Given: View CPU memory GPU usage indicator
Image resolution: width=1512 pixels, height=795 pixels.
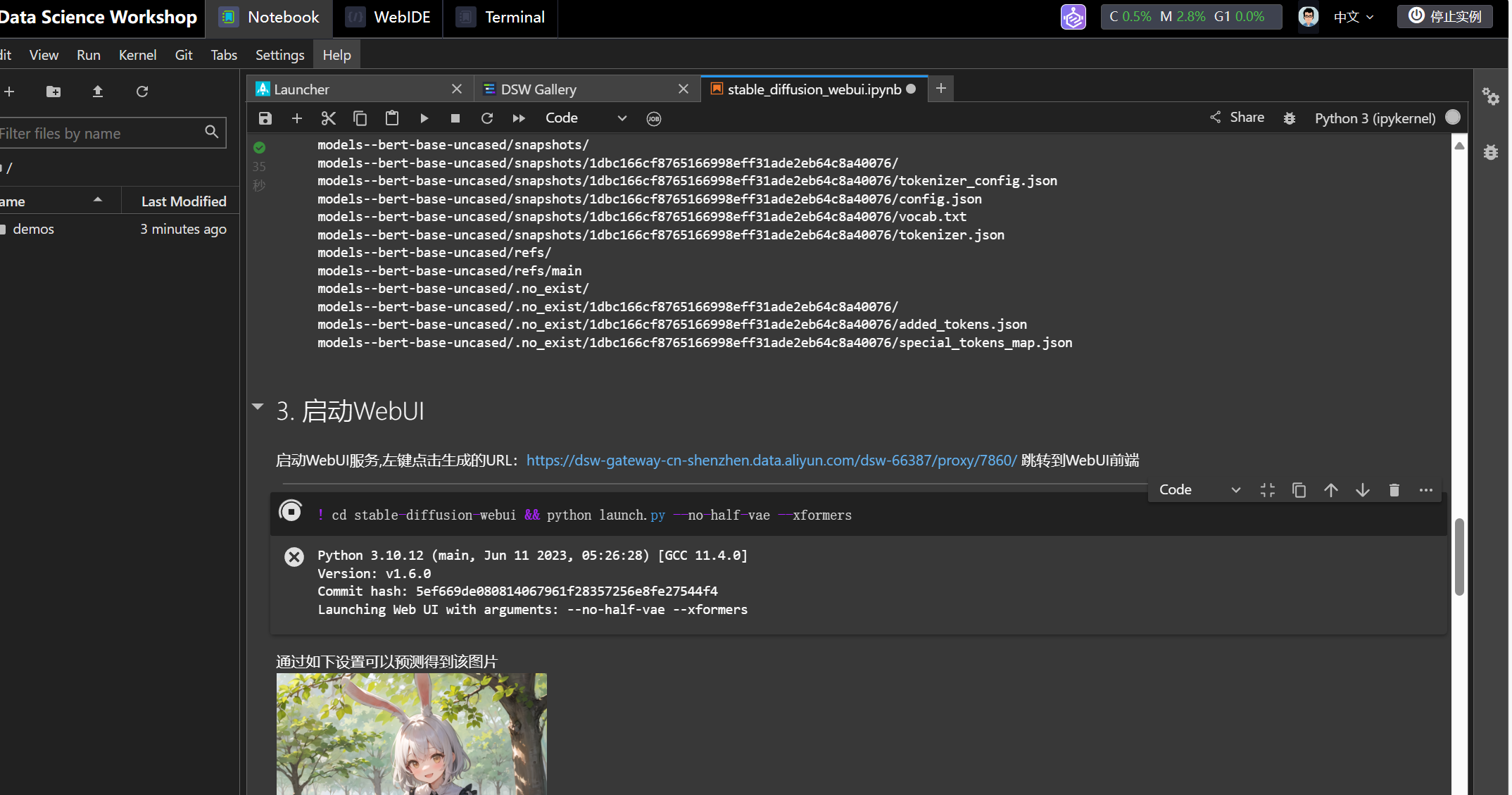Looking at the screenshot, I should pyautogui.click(x=1191, y=17).
